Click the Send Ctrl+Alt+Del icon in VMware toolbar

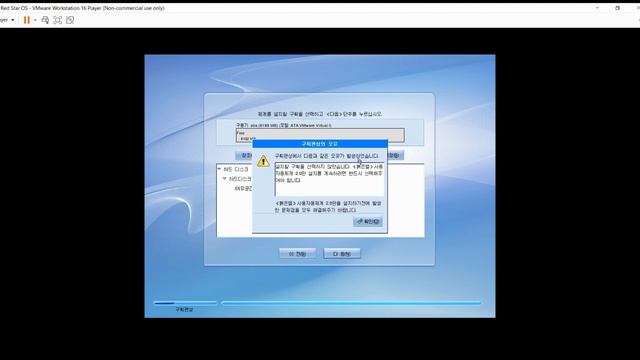[45, 20]
